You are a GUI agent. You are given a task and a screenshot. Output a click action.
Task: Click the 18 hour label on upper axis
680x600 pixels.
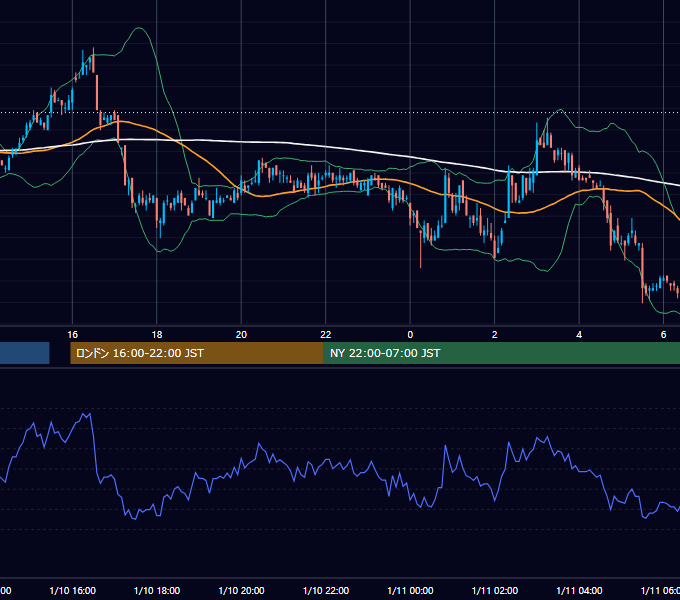click(x=157, y=334)
